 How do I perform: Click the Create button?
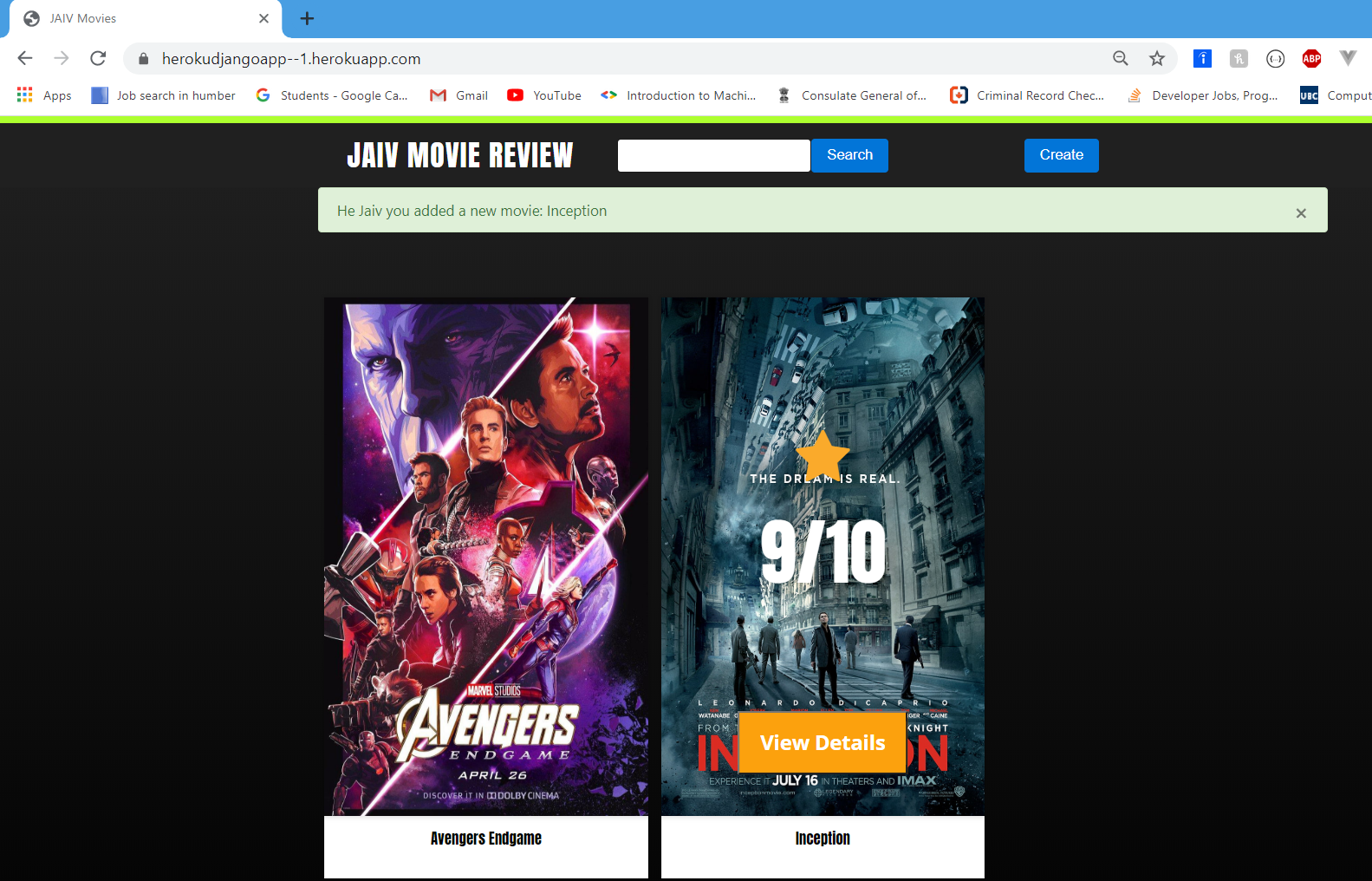1061,155
